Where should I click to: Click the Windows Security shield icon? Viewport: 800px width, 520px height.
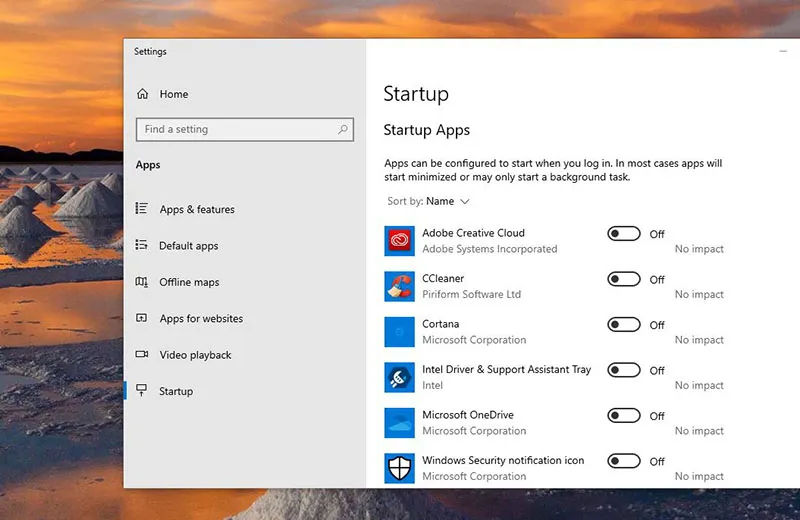pos(400,468)
